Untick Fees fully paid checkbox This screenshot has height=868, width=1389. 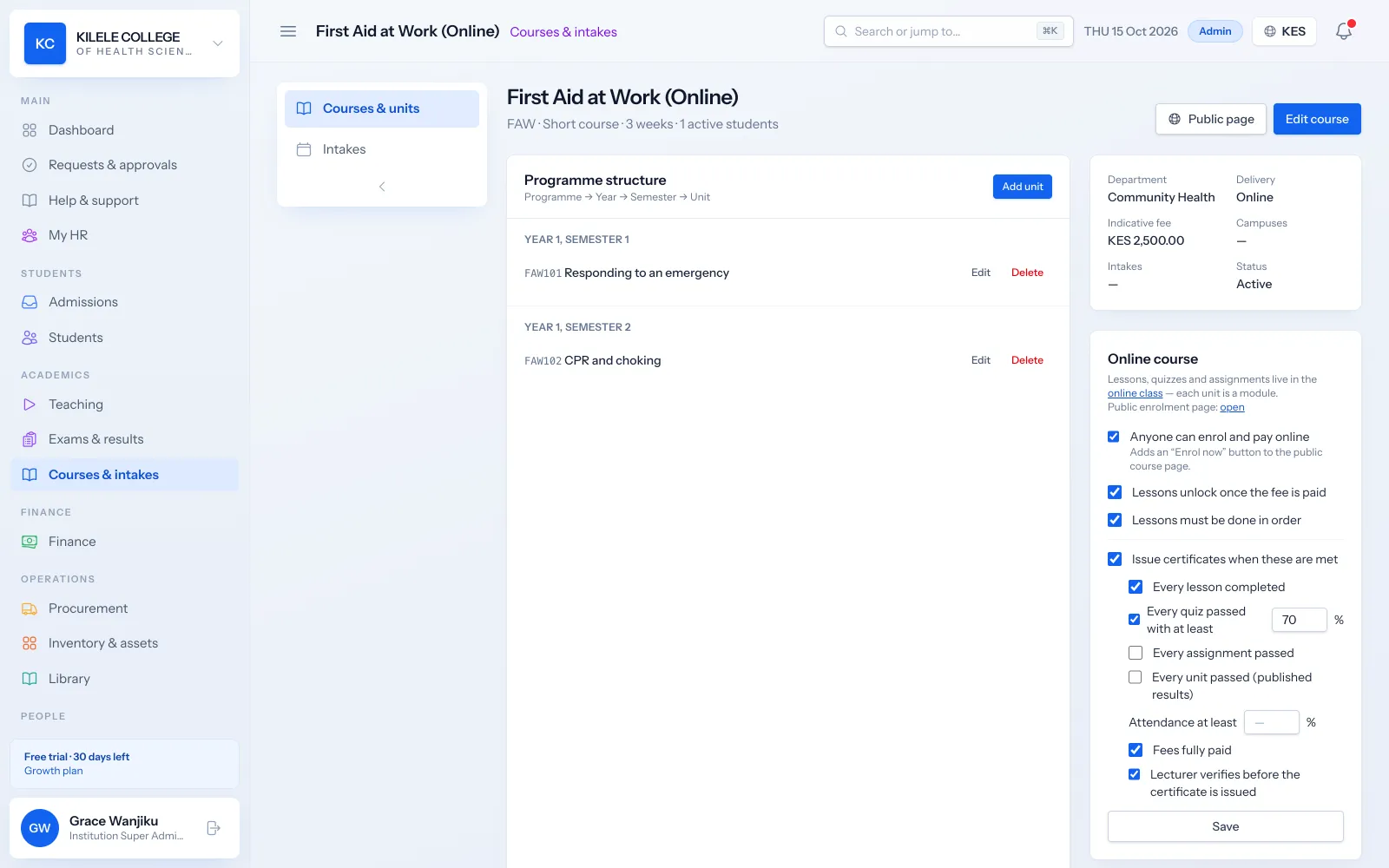click(x=1136, y=750)
